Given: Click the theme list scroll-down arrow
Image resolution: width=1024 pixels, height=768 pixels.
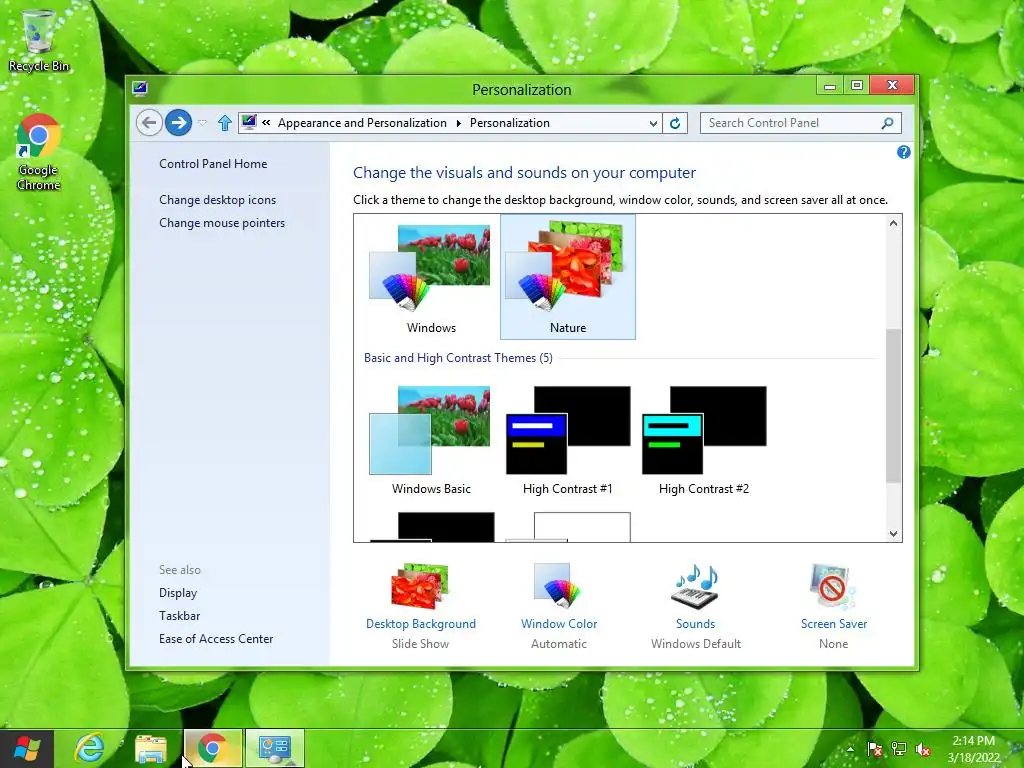Looking at the screenshot, I should pyautogui.click(x=893, y=534).
